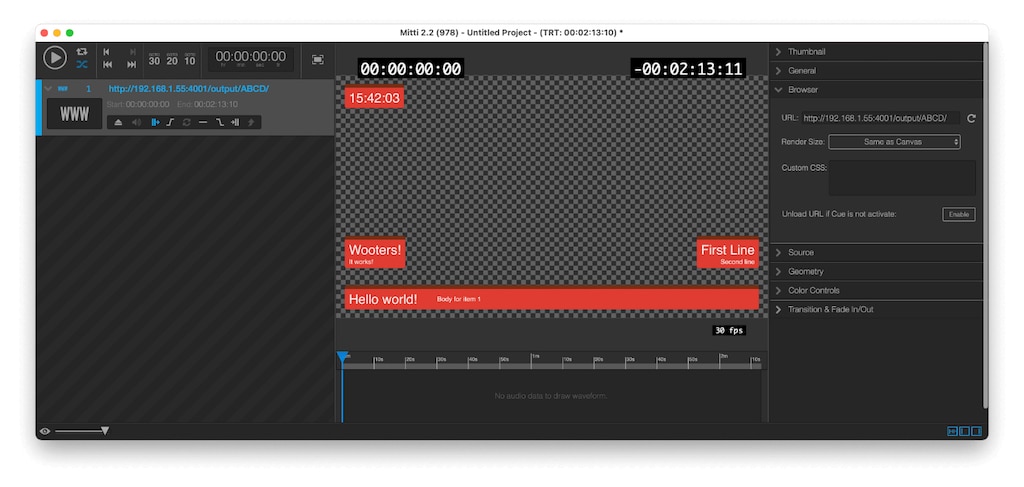
Task: Toggle the fullscreen output icon
Action: [318, 59]
